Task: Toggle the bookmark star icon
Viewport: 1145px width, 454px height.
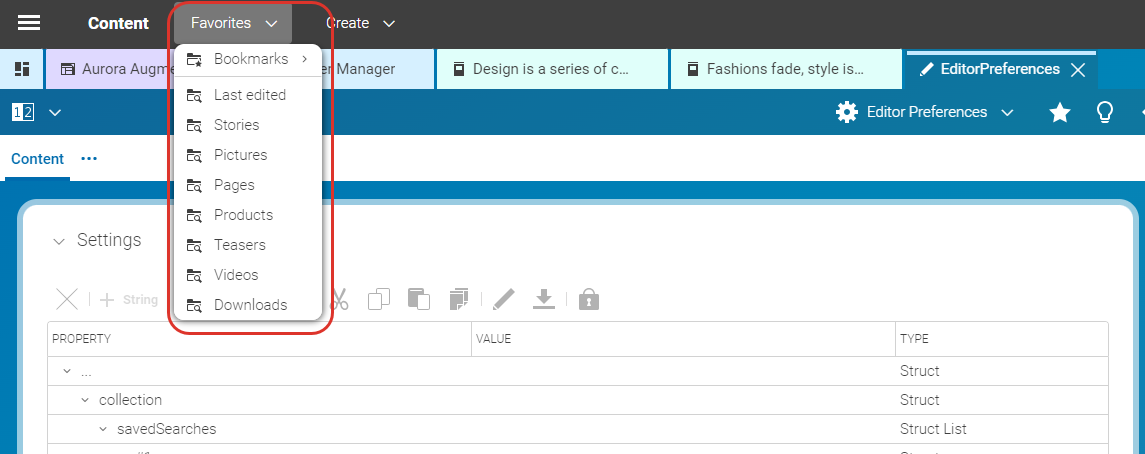Action: pyautogui.click(x=1060, y=112)
